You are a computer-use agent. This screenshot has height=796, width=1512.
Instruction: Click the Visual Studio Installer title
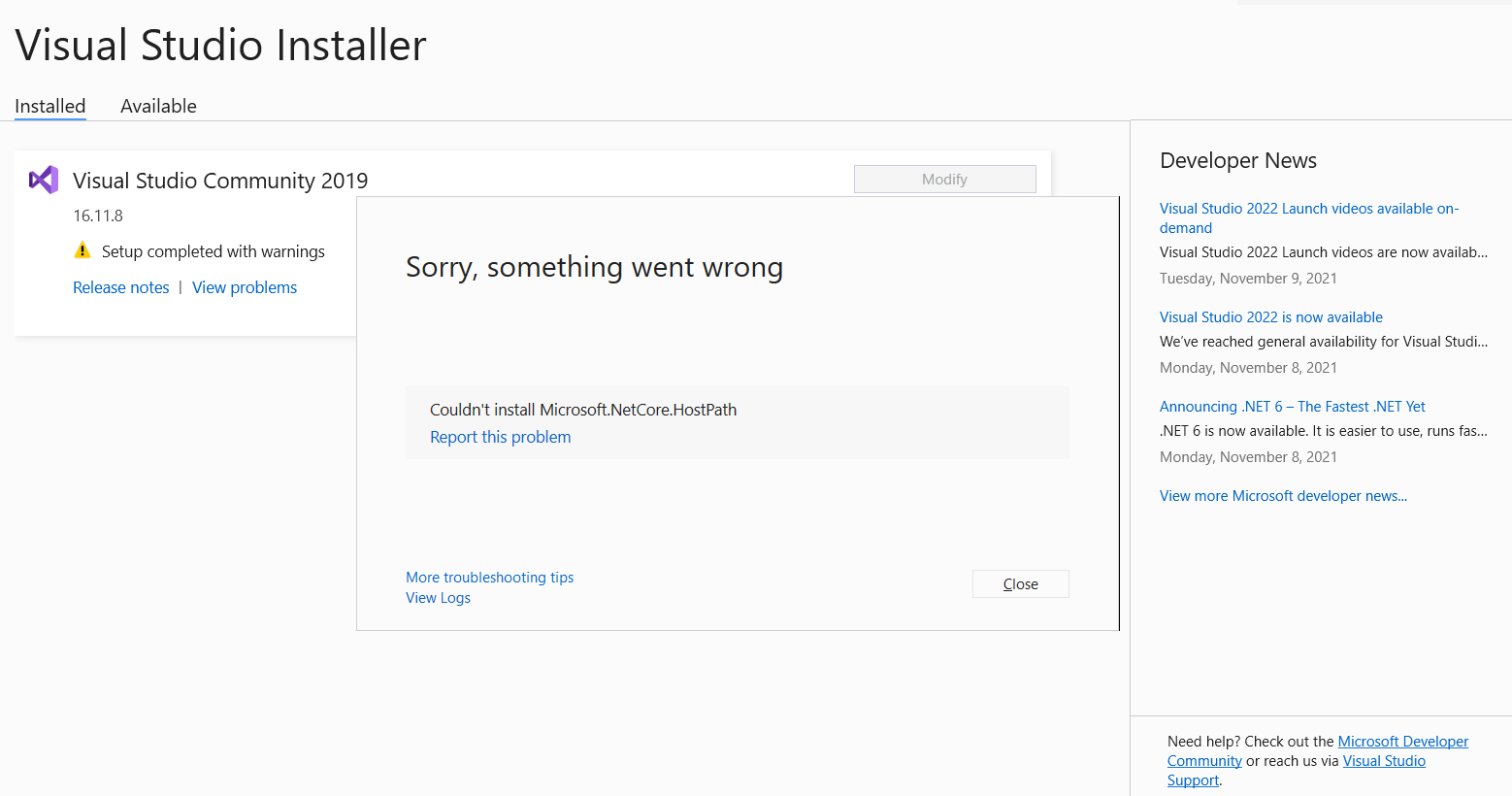tap(221, 46)
